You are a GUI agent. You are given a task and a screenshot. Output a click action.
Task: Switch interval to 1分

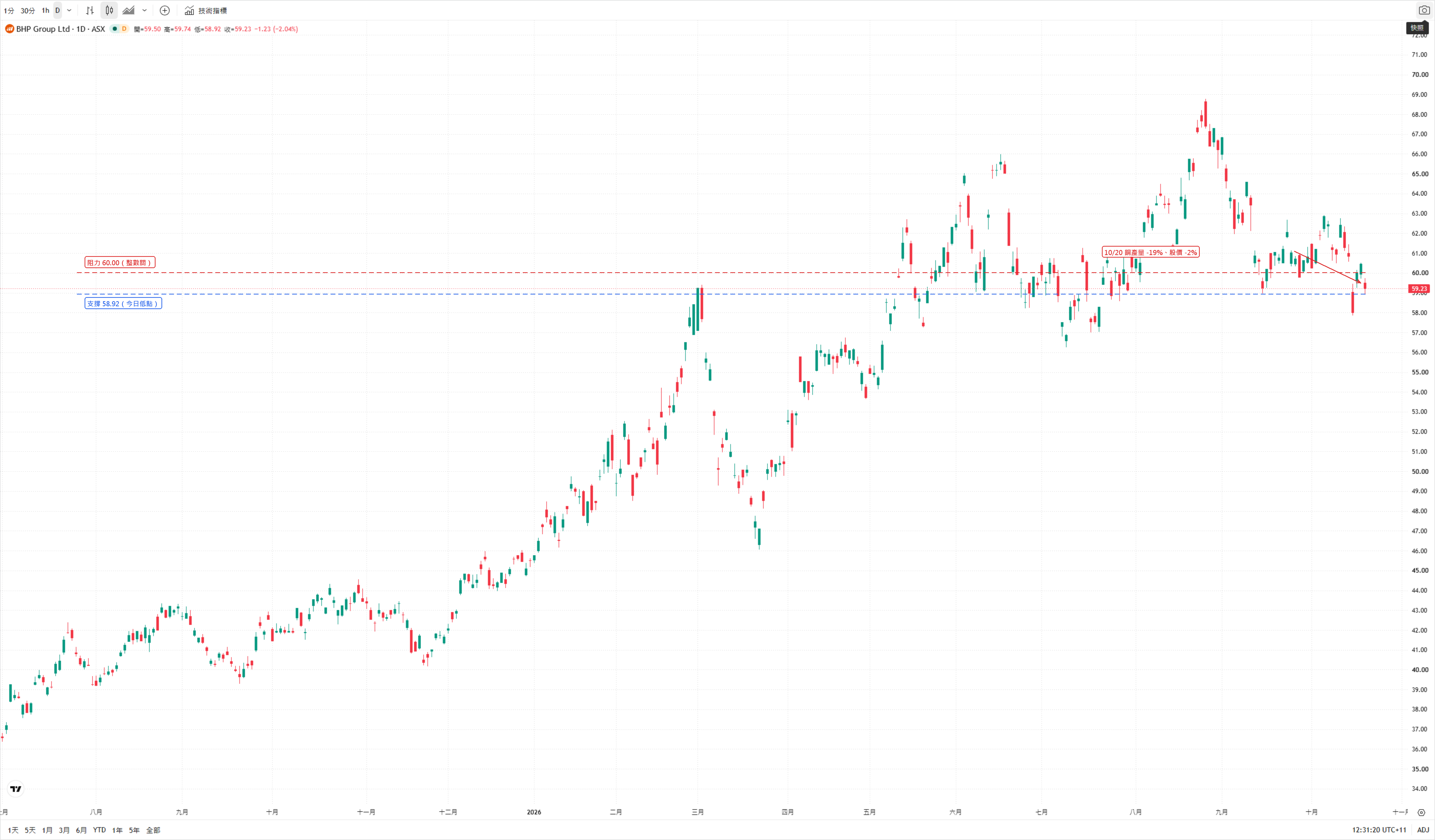coord(9,10)
